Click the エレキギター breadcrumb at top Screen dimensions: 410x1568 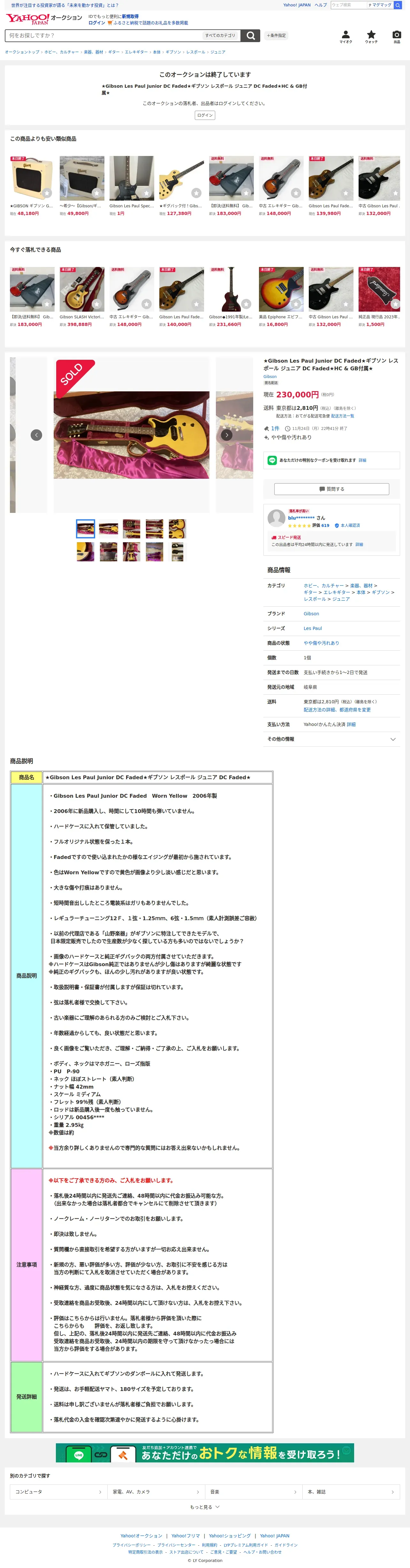[x=136, y=52]
